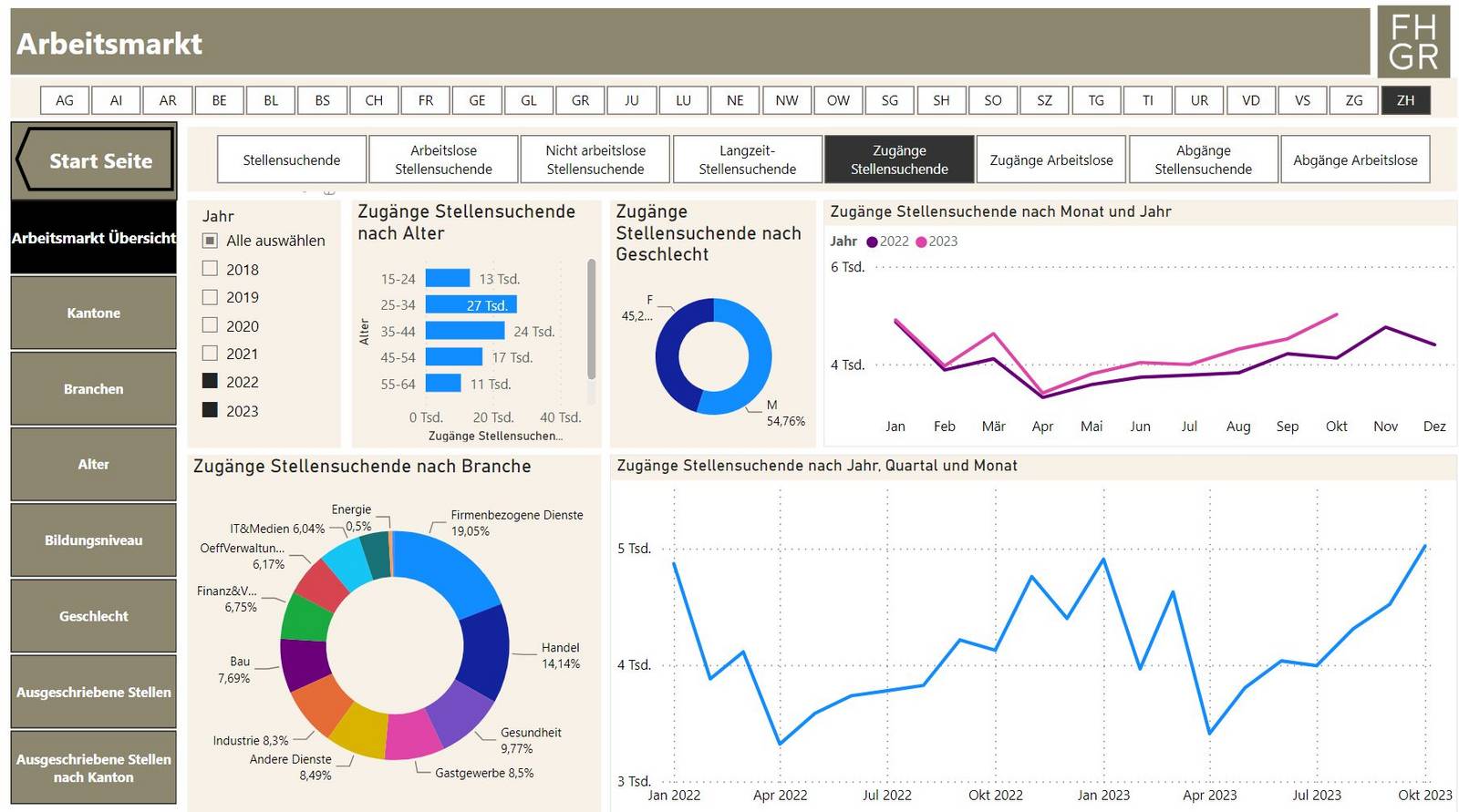Viewport: 1459px width, 812px height.
Task: Click the 2022 purple legend dot
Action: click(x=872, y=242)
